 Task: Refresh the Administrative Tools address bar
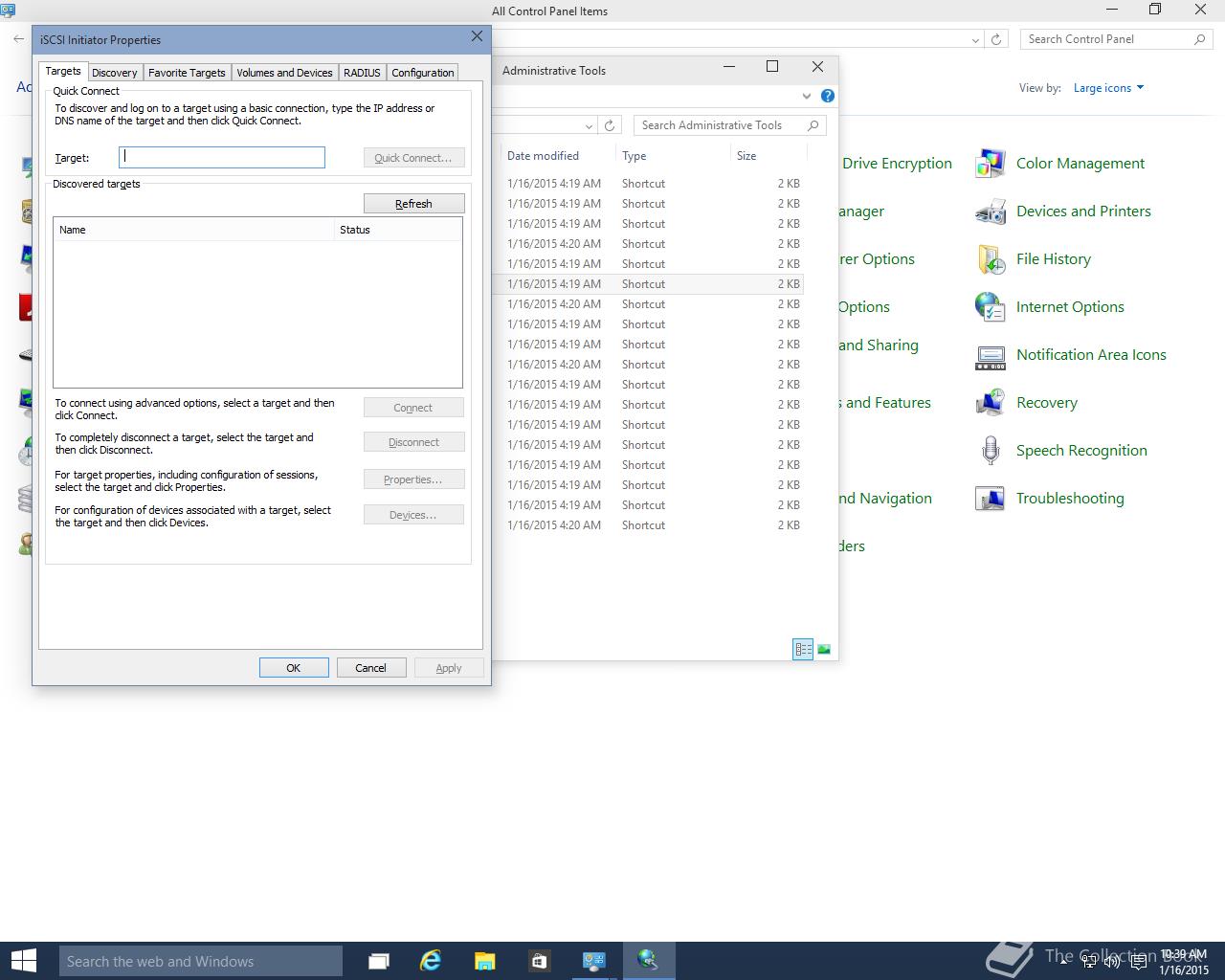[x=610, y=125]
